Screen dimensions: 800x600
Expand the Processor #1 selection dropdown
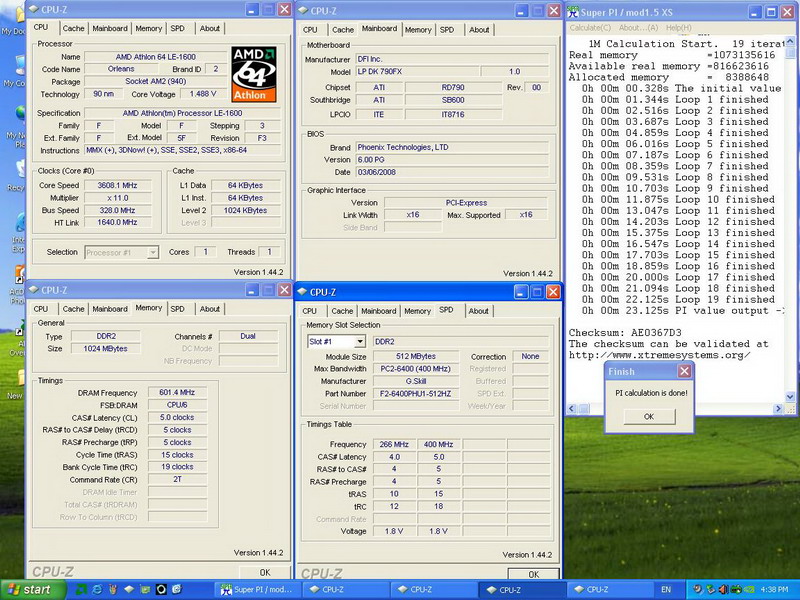152,252
